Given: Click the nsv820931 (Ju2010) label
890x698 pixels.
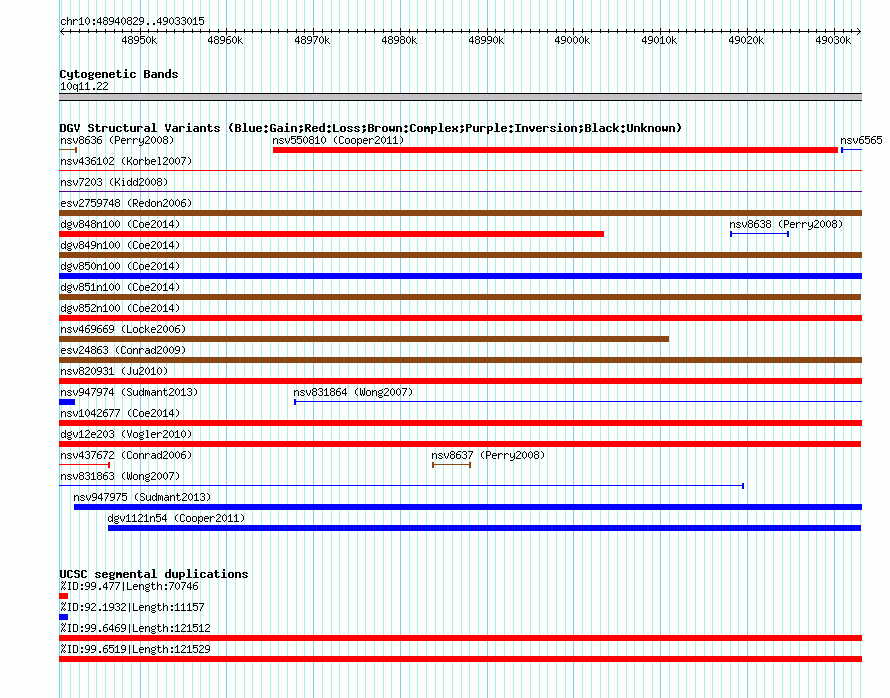Looking at the screenshot, I should click(x=114, y=371).
